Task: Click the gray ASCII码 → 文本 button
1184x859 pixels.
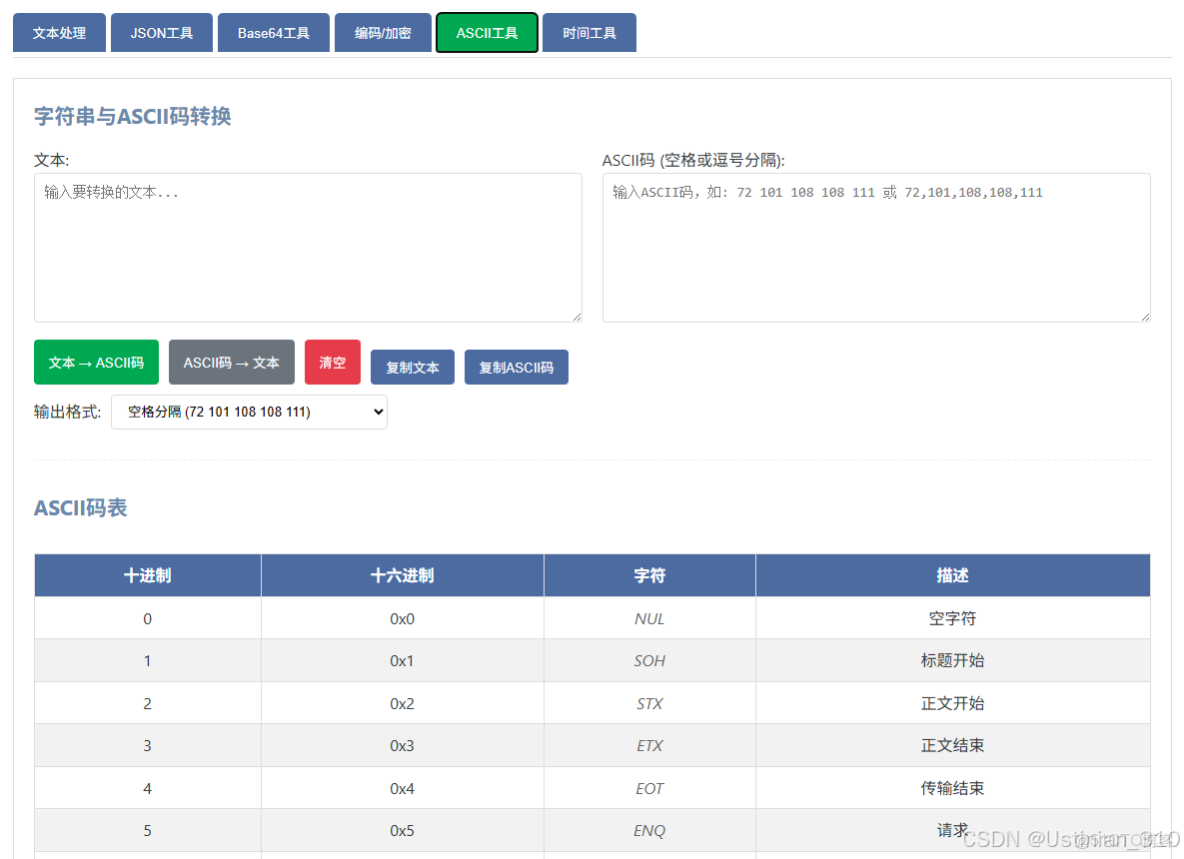Action: (x=231, y=362)
